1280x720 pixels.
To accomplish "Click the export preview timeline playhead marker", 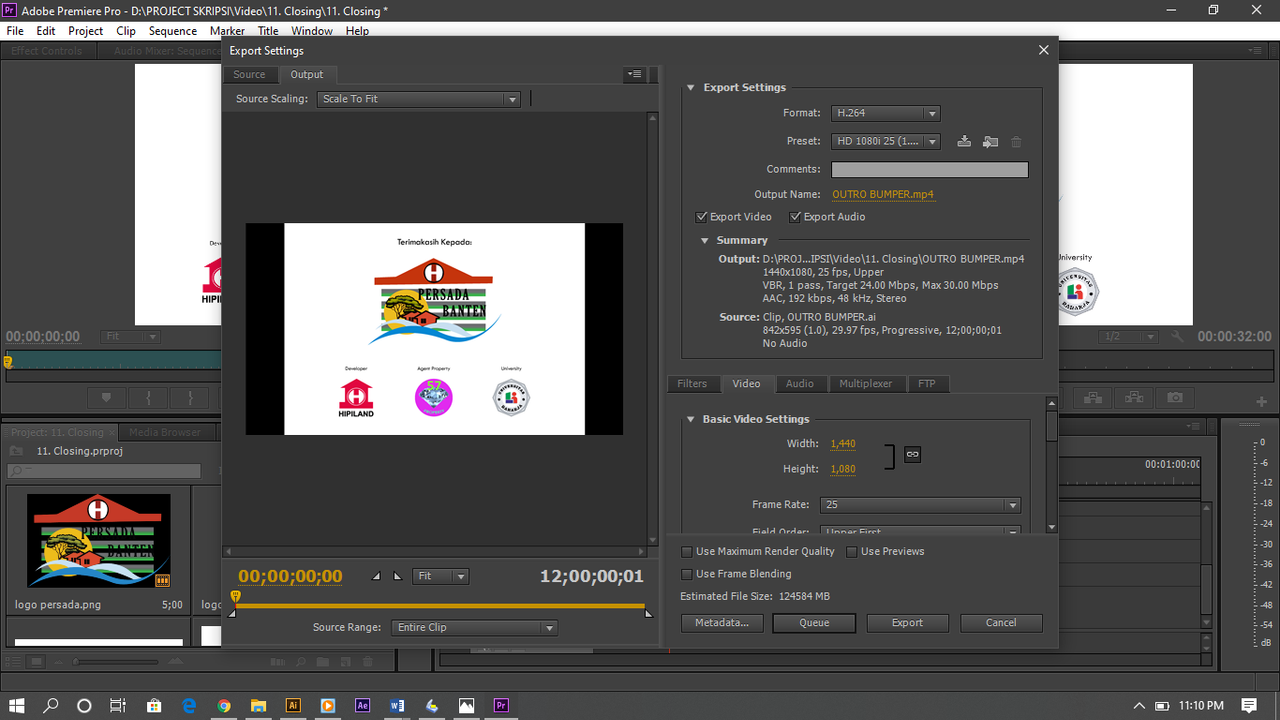I will pyautogui.click(x=235, y=597).
